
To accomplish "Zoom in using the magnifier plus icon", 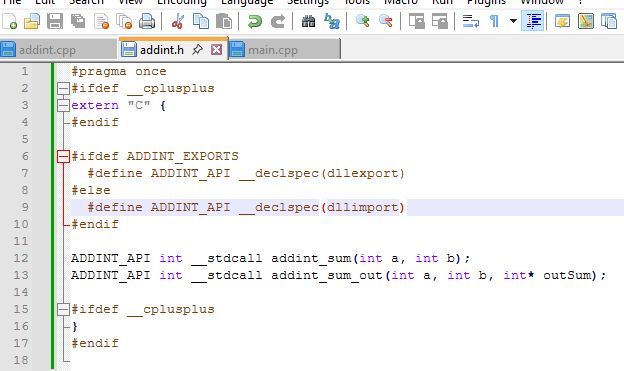I will [x=362, y=21].
